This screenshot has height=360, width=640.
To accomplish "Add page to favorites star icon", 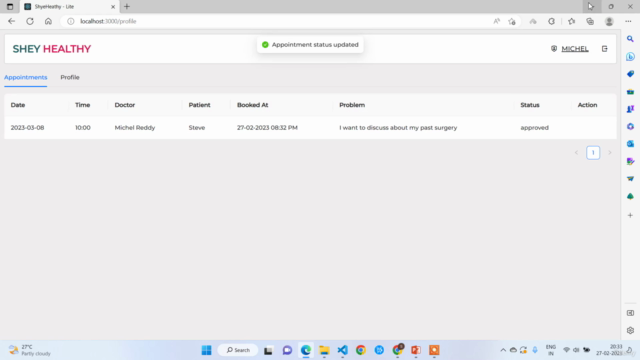I will pyautogui.click(x=512, y=21).
